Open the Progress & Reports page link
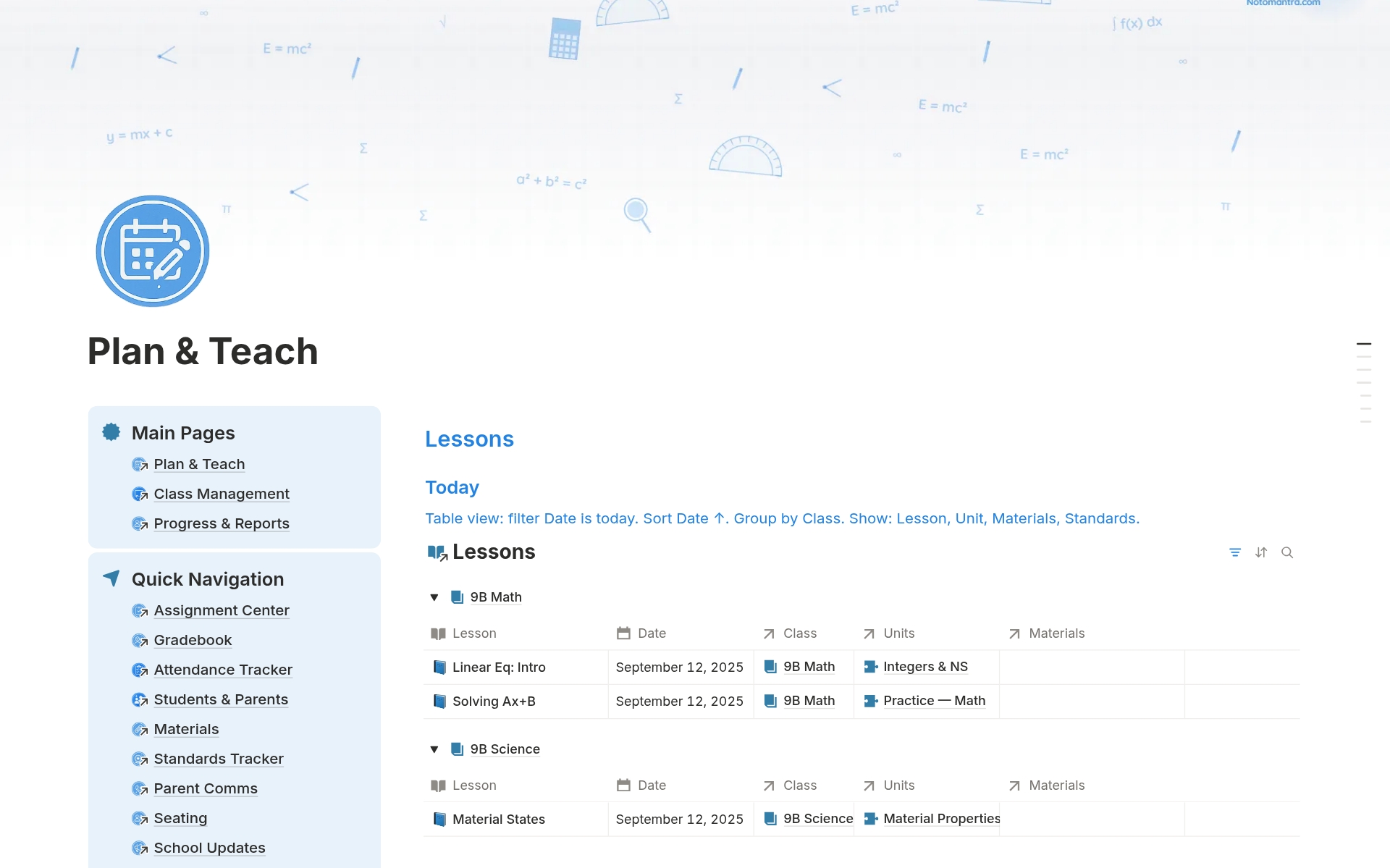The height and width of the screenshot is (868, 1390). 222,523
